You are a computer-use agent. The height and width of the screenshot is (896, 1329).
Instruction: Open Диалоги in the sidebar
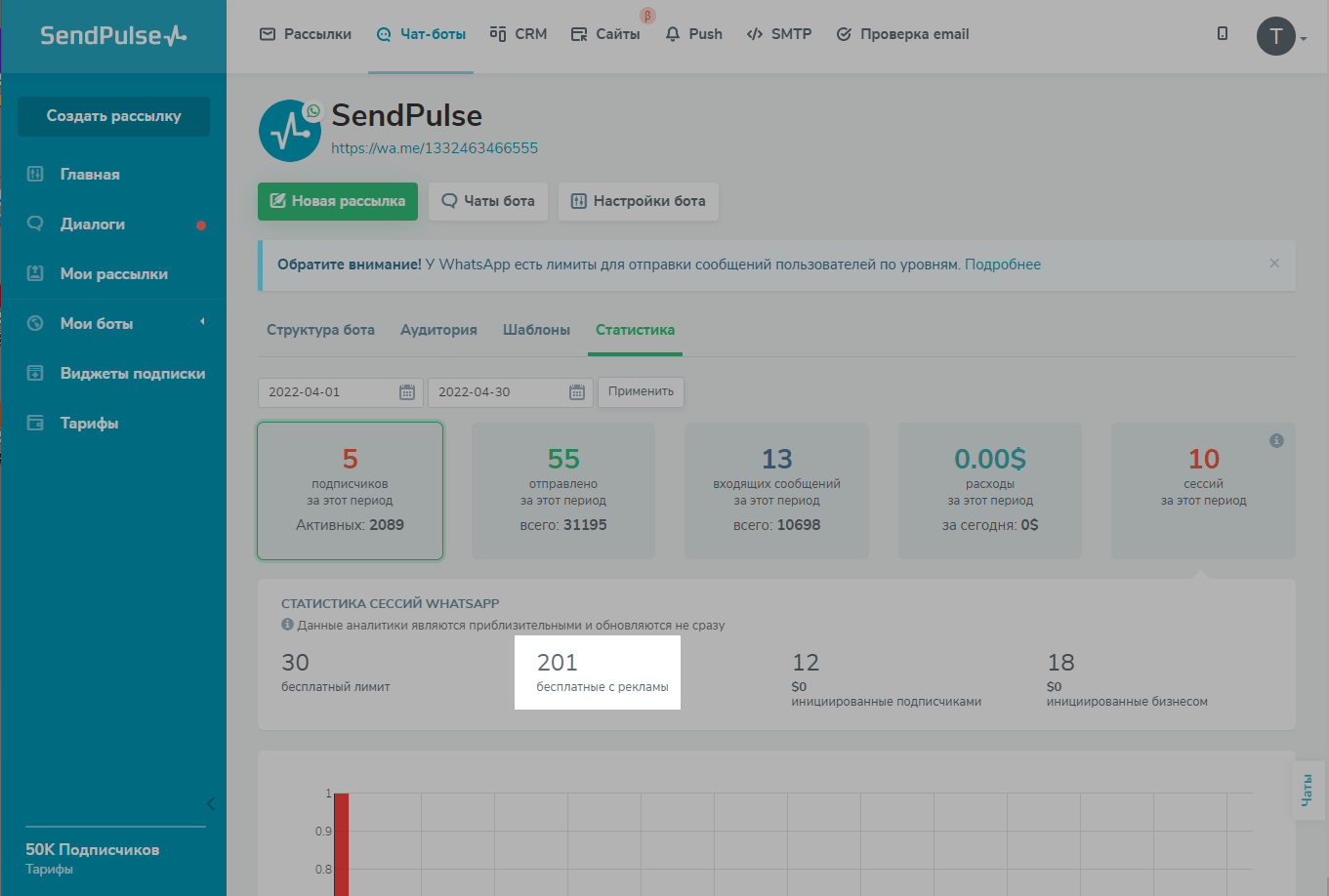coord(93,224)
